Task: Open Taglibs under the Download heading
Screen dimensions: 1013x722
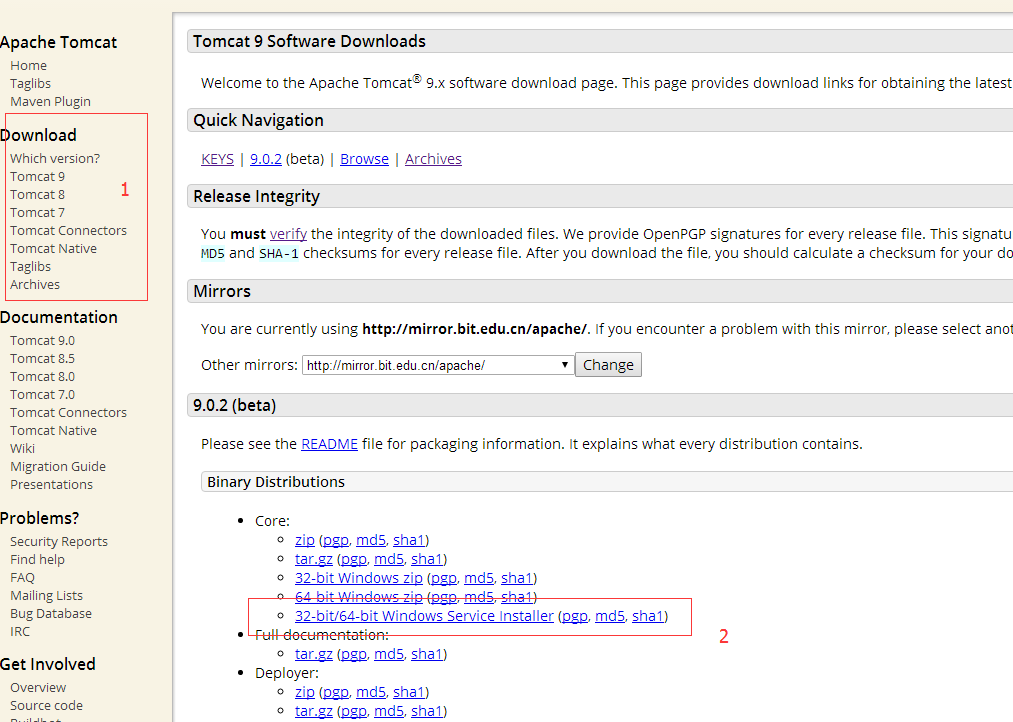Action: [x=30, y=267]
